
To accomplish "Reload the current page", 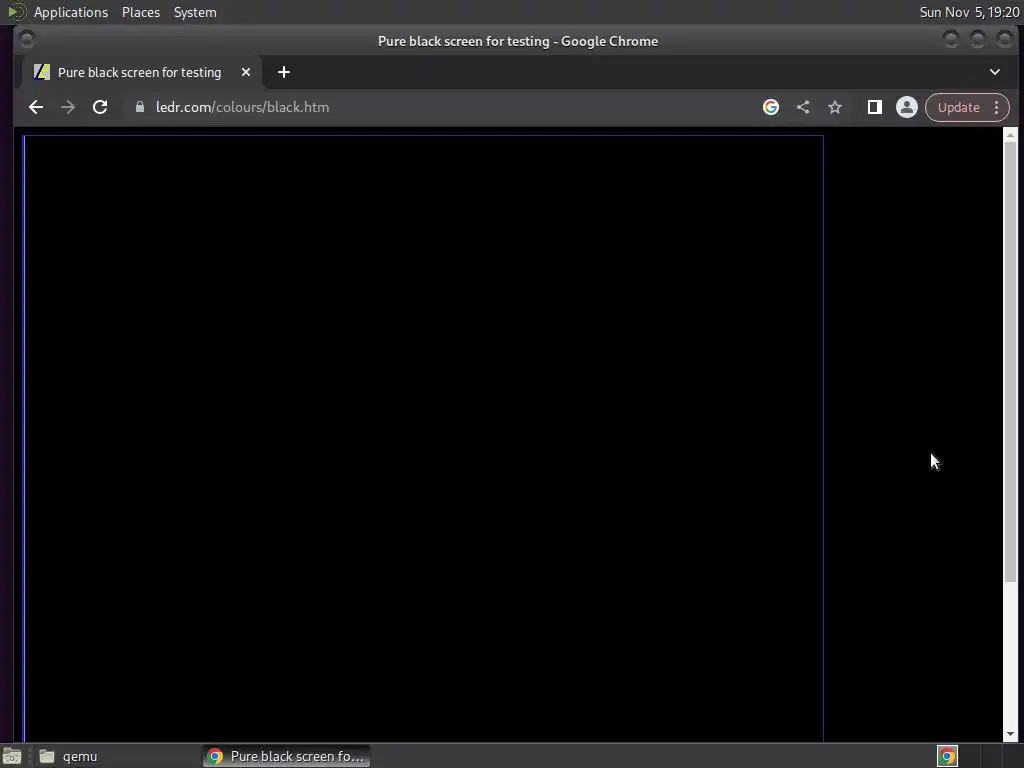I will [x=100, y=107].
